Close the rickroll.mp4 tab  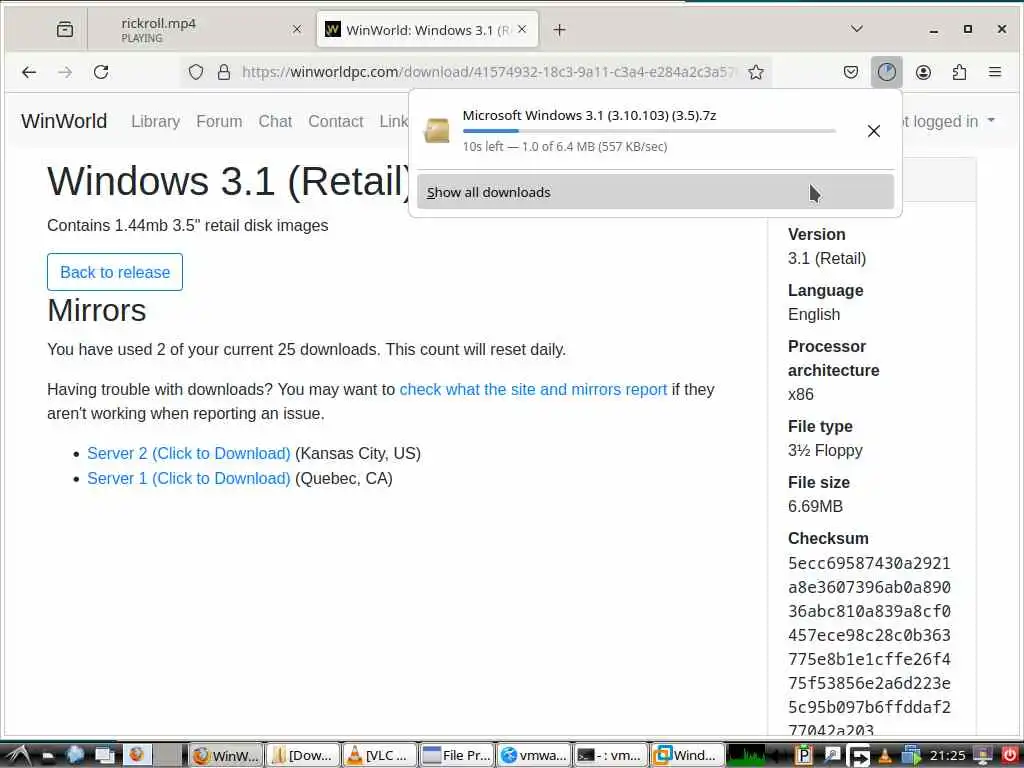(296, 29)
